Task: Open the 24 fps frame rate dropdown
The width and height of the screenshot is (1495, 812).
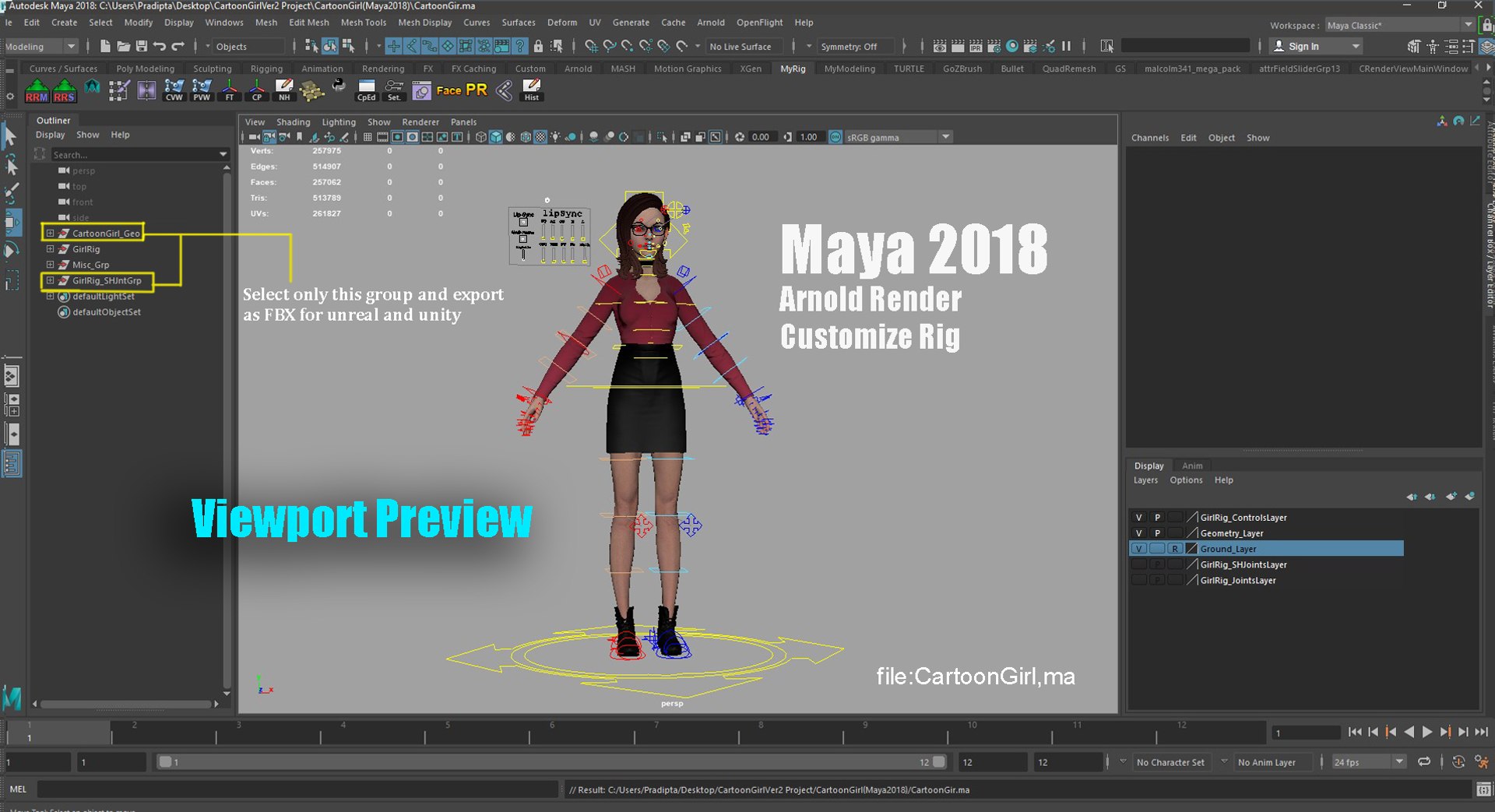Action: (1368, 762)
